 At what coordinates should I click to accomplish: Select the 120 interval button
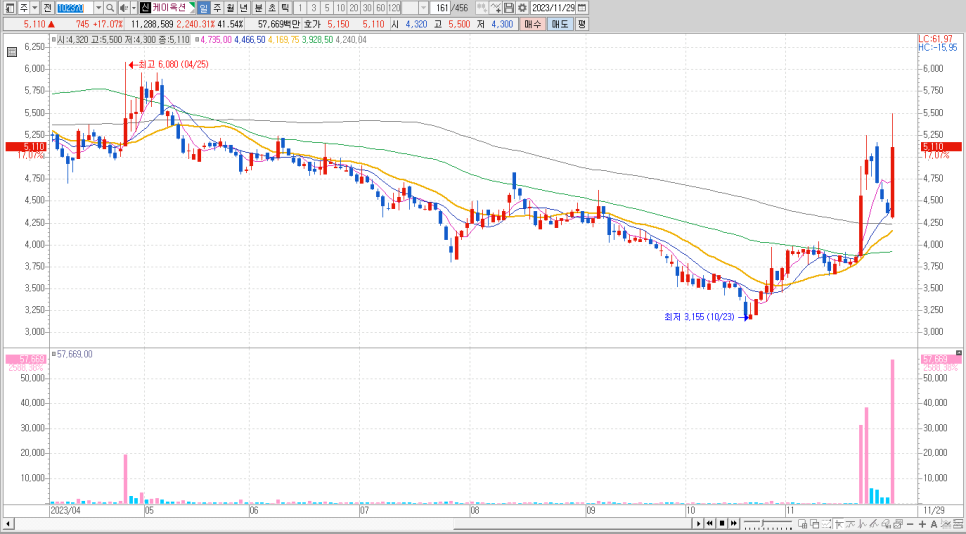[x=394, y=8]
